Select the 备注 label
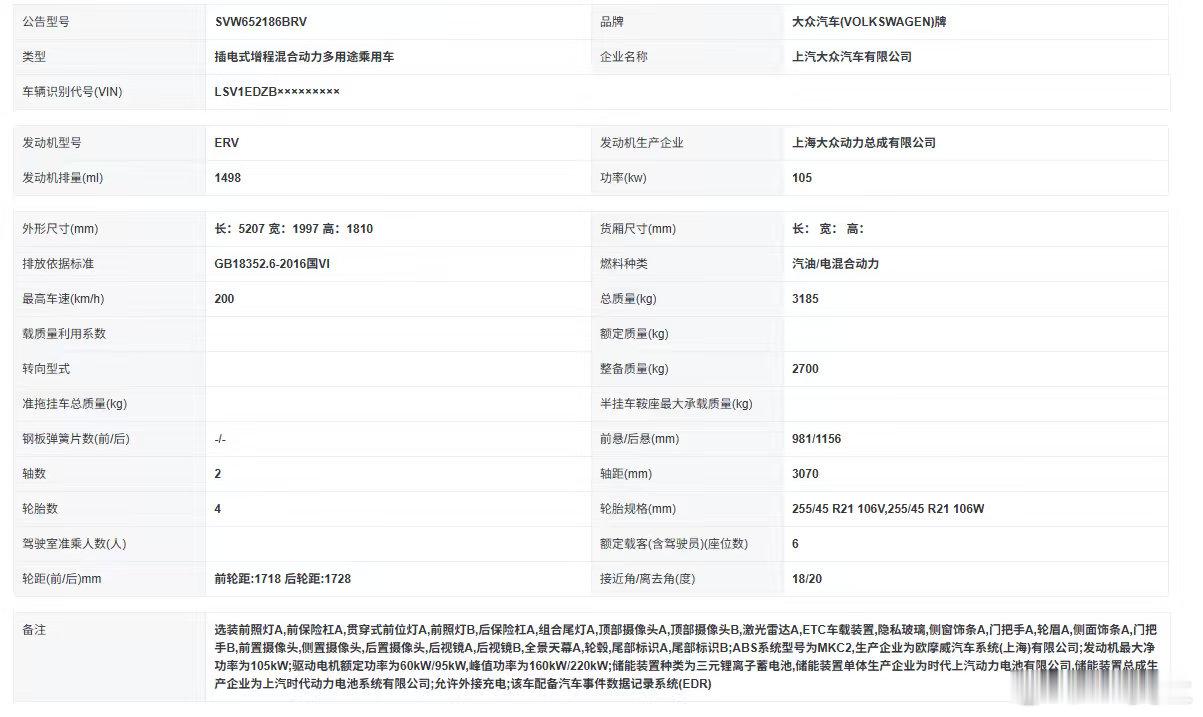This screenshot has width=1203, height=717. point(34,630)
